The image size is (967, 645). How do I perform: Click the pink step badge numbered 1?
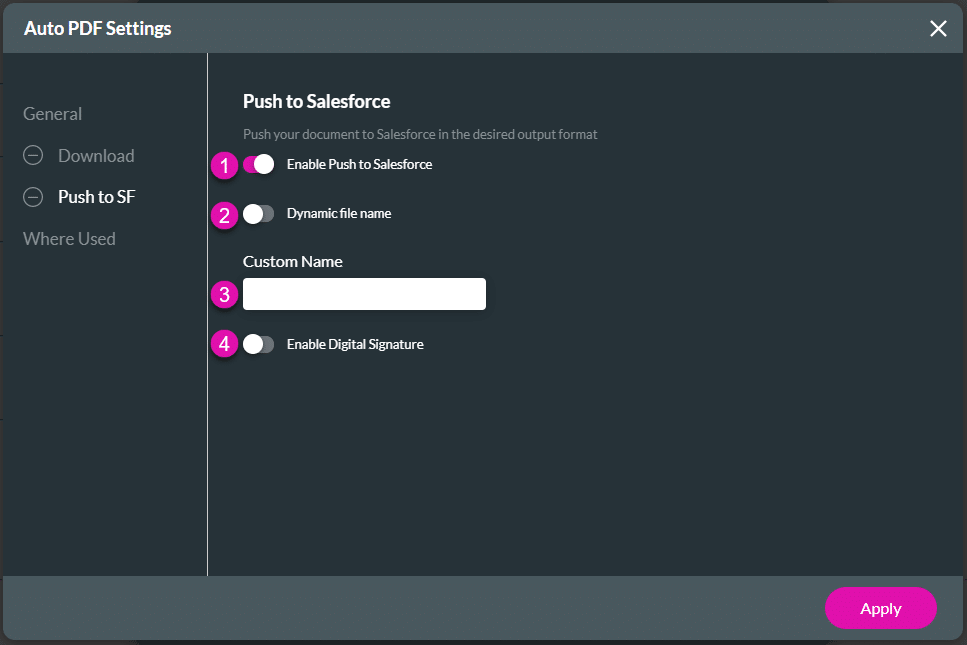(x=224, y=165)
